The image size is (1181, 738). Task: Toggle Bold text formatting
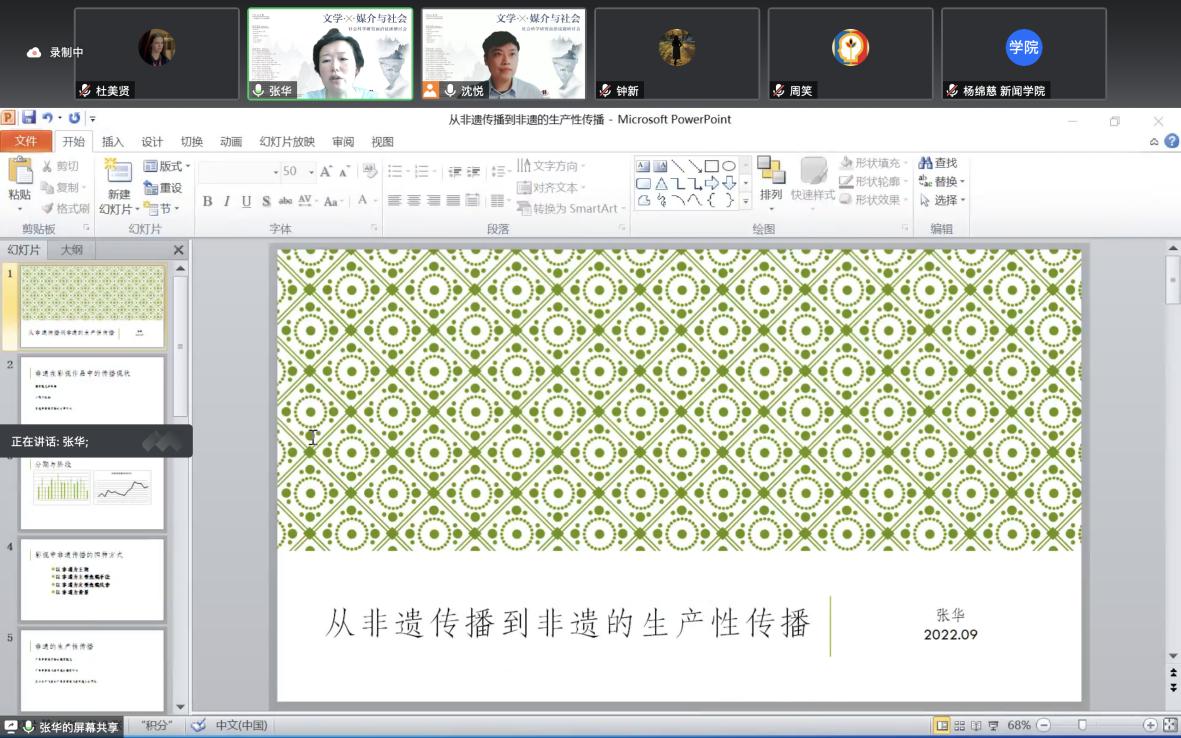click(x=207, y=201)
